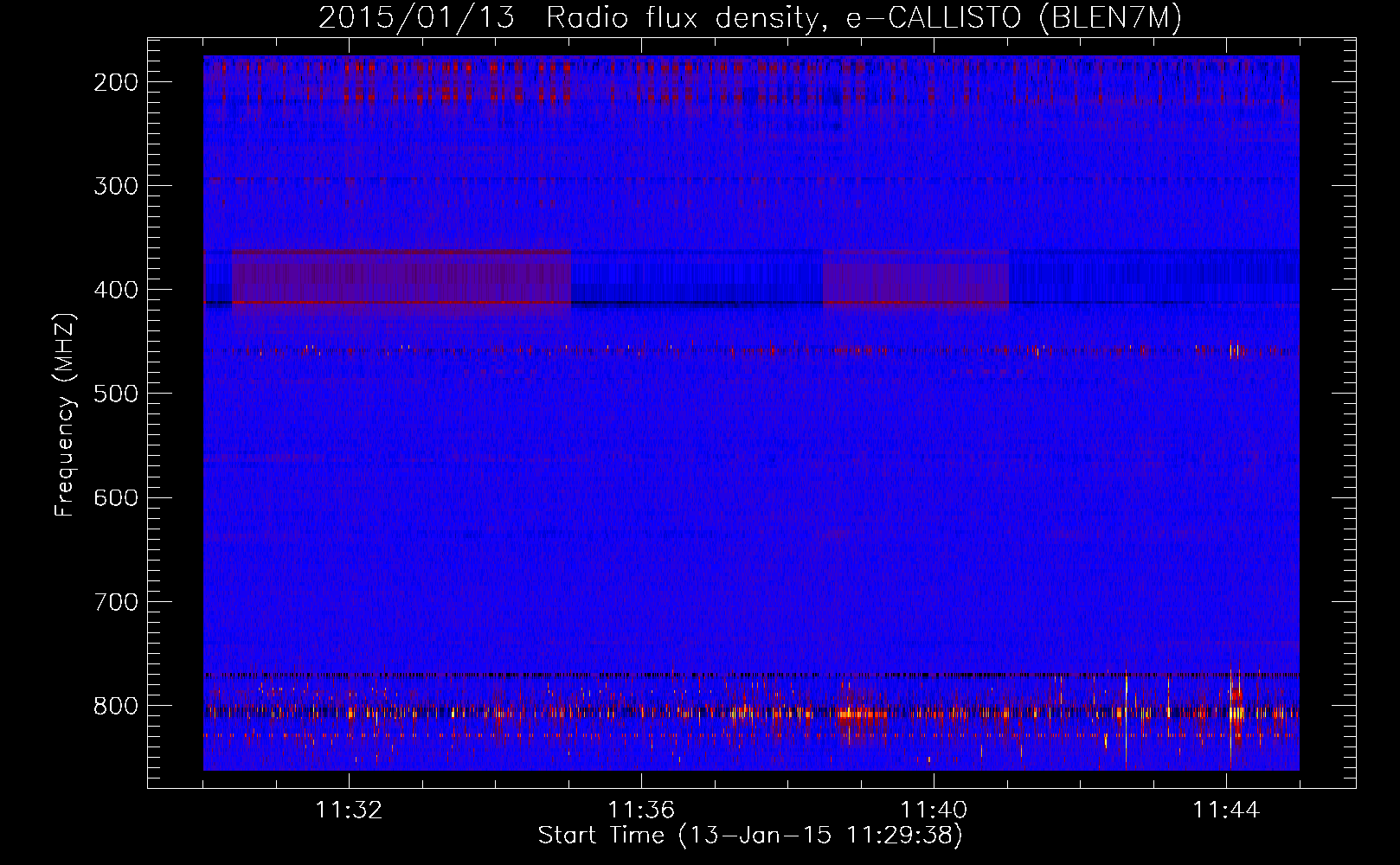Click the 400 frequency tick label

[116, 290]
